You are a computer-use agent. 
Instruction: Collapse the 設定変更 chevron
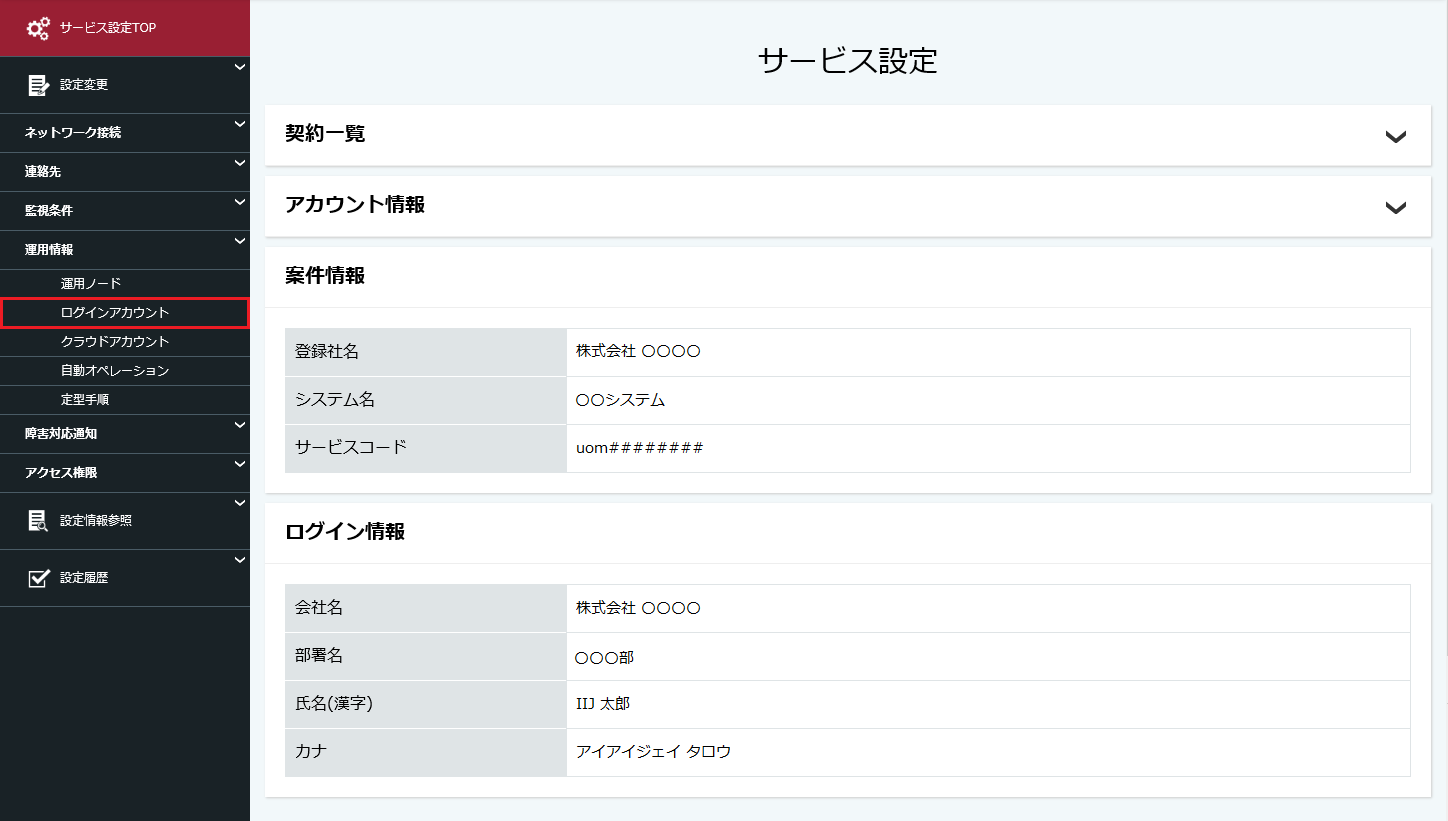[239, 67]
